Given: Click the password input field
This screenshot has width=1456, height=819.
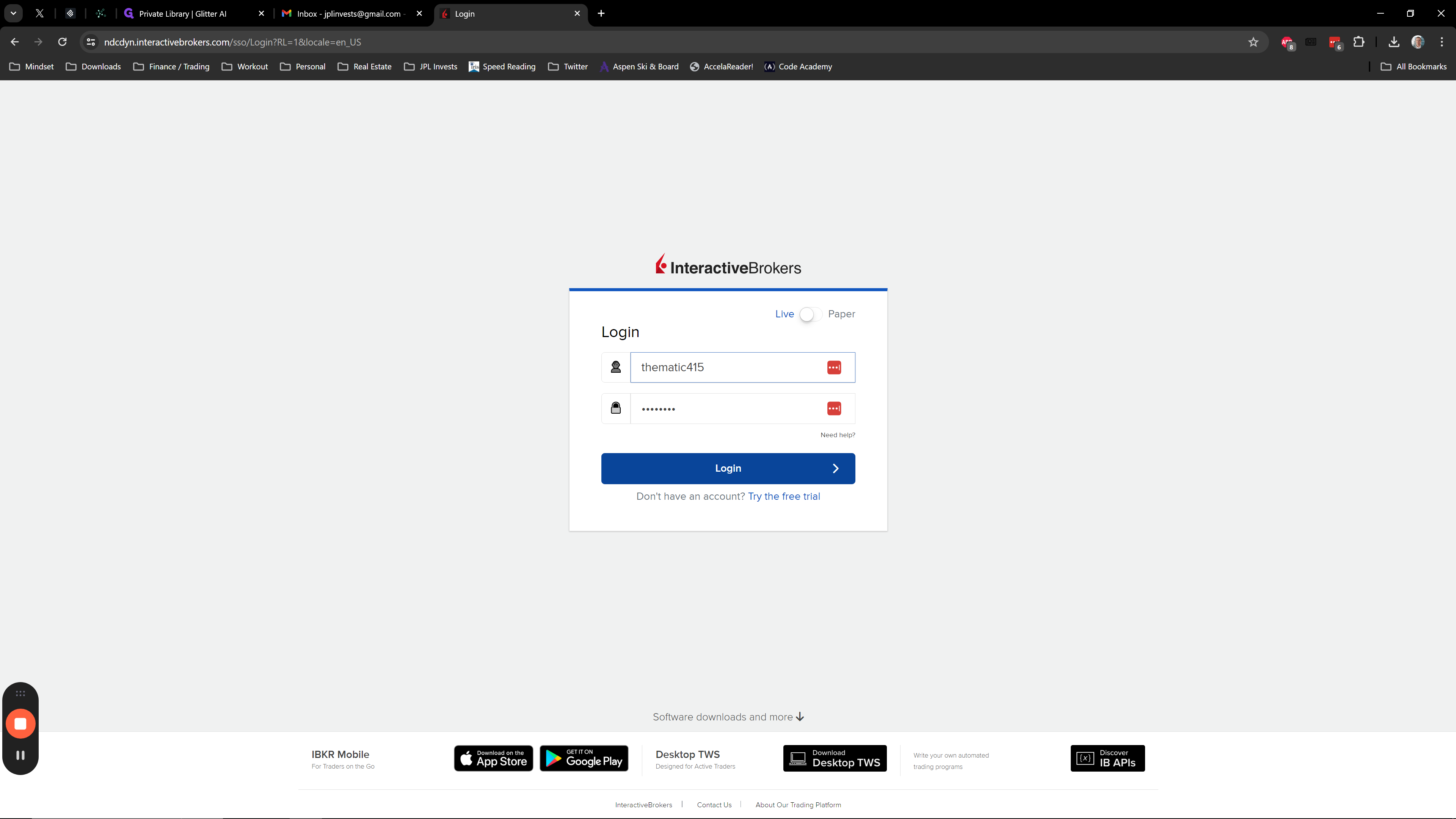Looking at the screenshot, I should coord(742,408).
